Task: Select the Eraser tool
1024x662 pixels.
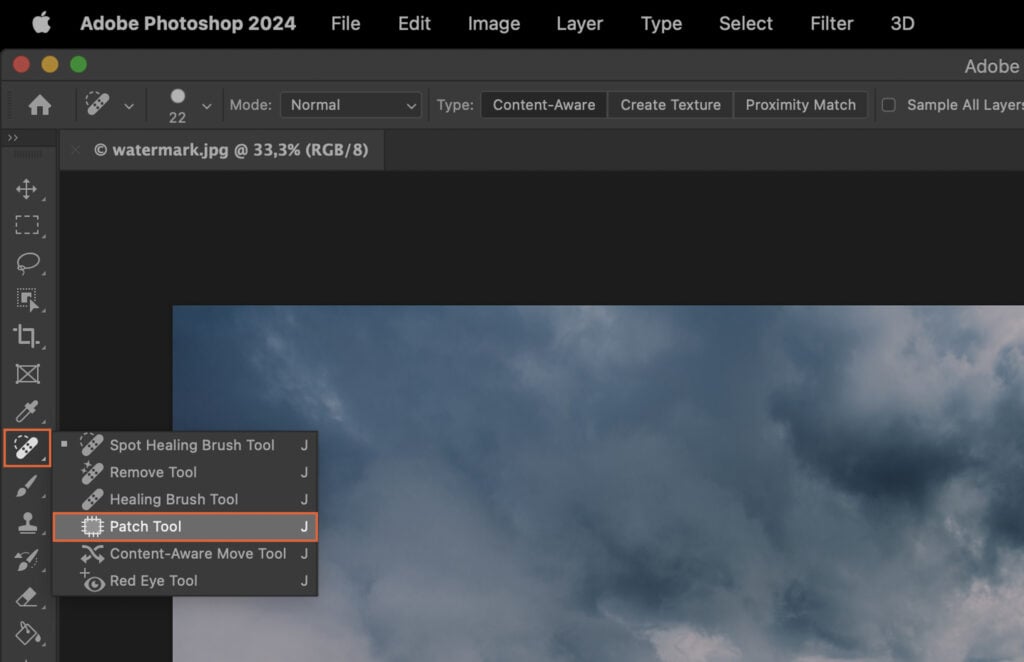Action: [x=28, y=597]
